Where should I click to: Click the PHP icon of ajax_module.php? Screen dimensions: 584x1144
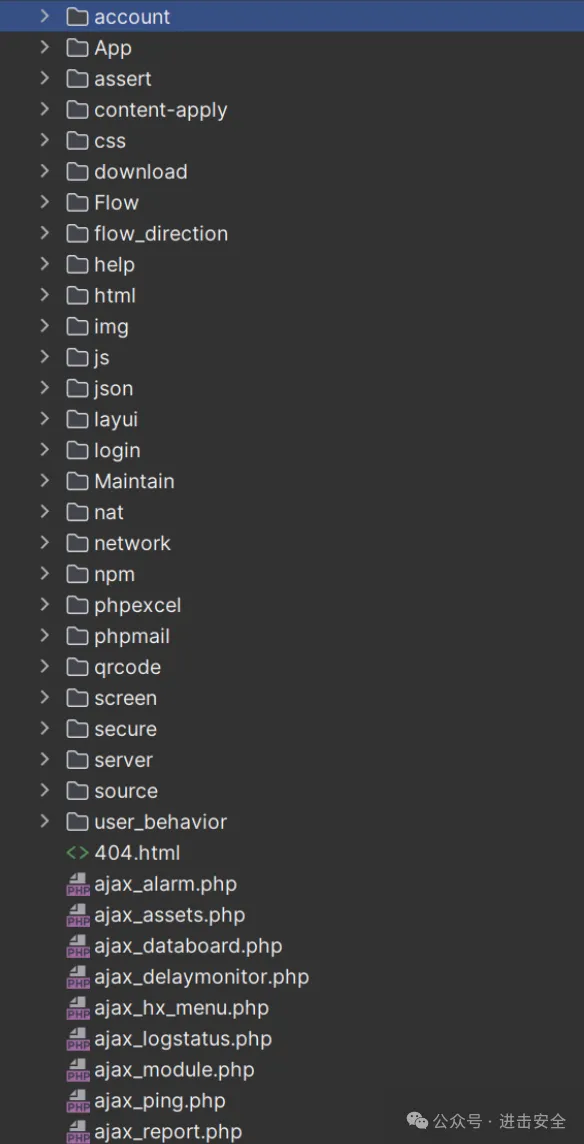77,1070
